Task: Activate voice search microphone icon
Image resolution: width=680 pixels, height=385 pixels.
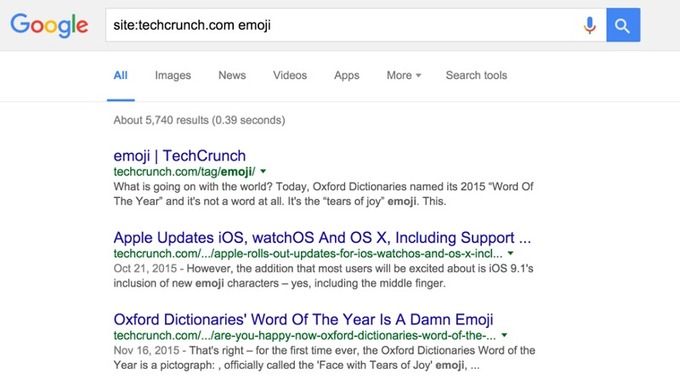Action: (589, 25)
